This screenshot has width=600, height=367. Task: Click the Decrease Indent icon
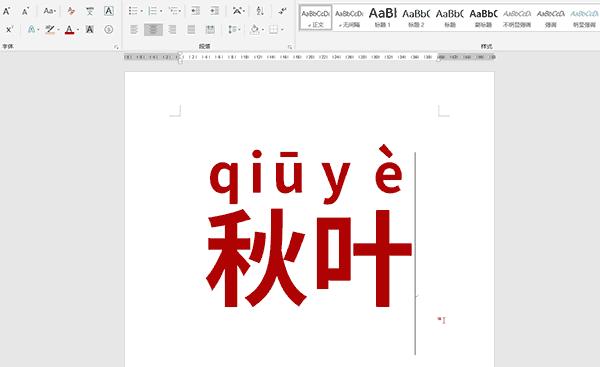pos(196,11)
